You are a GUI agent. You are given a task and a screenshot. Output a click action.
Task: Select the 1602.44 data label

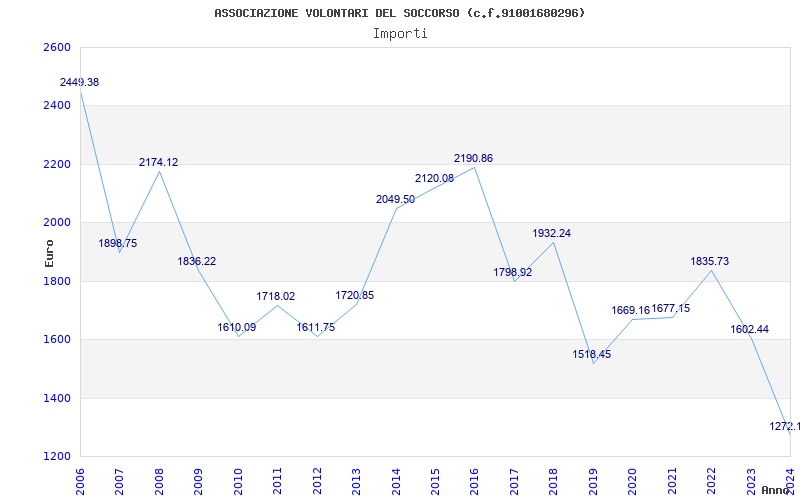[x=749, y=330]
